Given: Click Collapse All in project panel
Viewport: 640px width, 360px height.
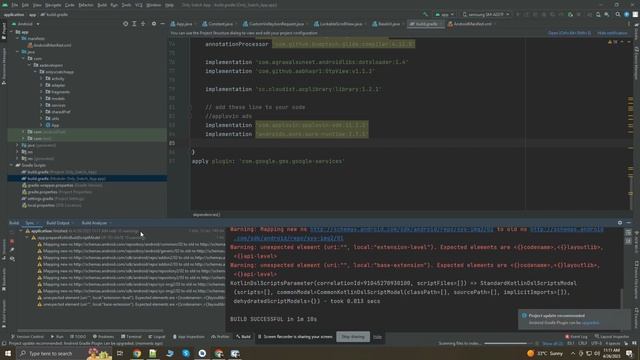Looking at the screenshot, I should coord(143,24).
